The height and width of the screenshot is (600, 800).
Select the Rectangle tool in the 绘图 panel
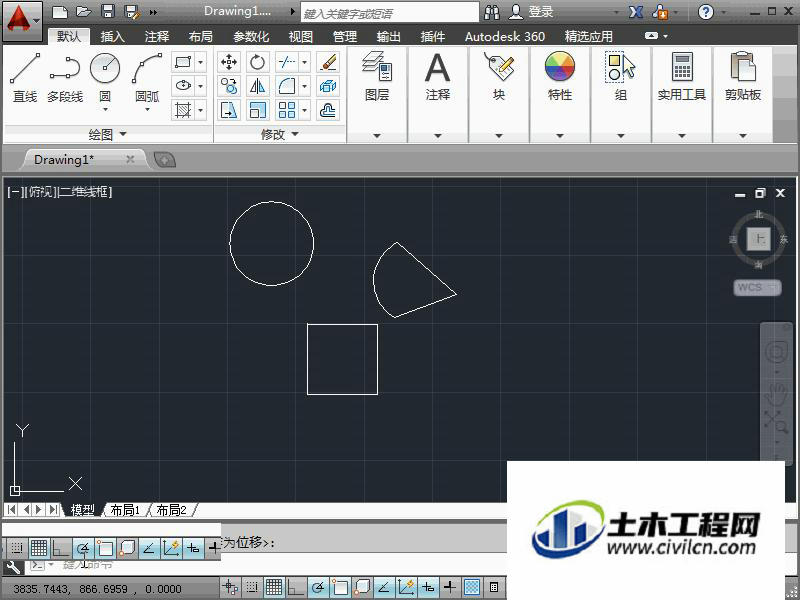(183, 62)
